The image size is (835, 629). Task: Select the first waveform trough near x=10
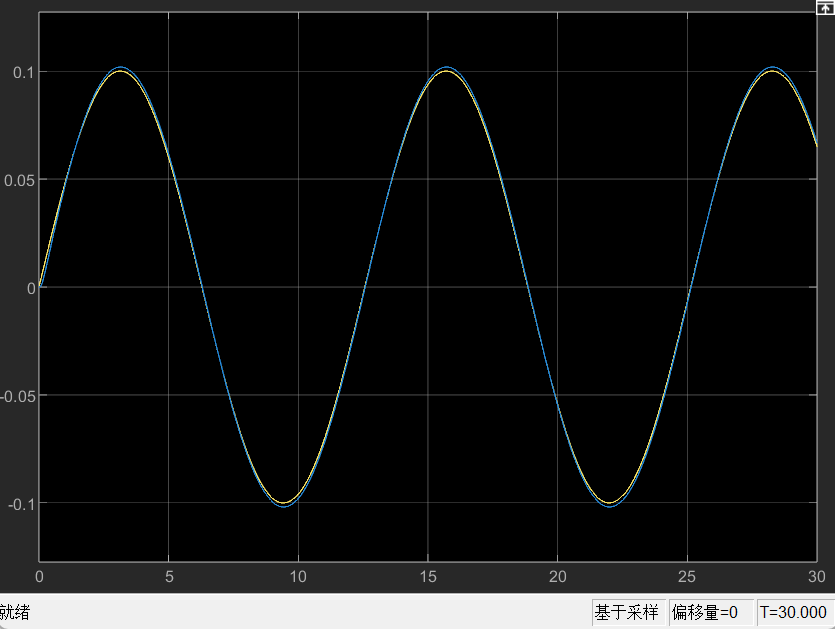pos(283,505)
